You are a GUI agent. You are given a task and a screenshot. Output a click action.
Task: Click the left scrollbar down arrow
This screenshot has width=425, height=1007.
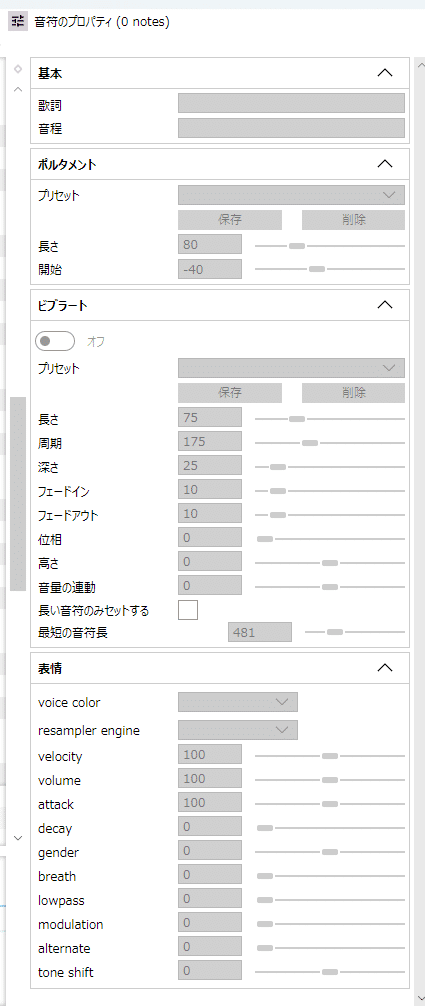coord(18,837)
